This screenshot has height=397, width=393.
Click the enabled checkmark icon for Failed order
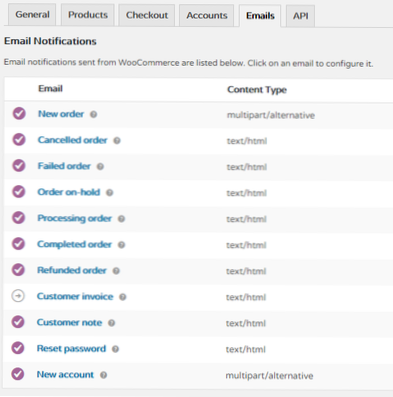(19, 165)
